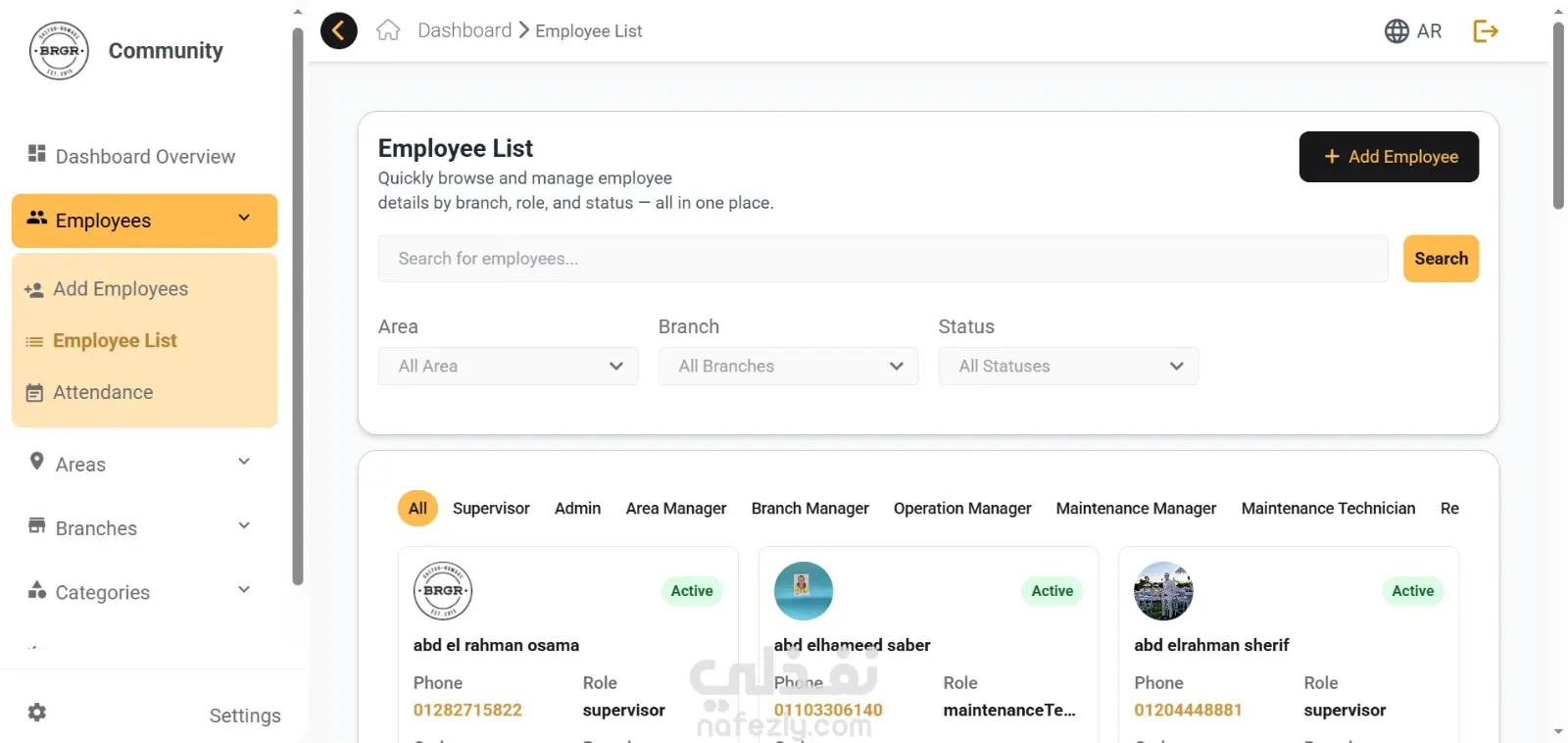Open abd elrahman sherif's profile picture

1163,591
